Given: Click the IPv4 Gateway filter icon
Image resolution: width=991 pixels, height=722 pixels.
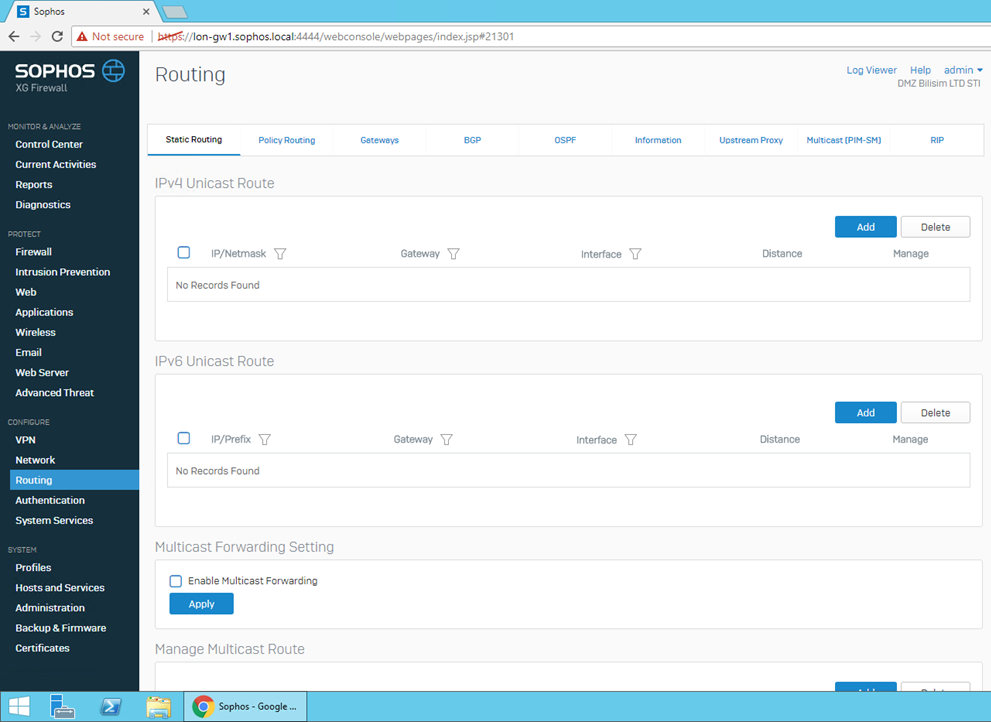Looking at the screenshot, I should (x=453, y=254).
